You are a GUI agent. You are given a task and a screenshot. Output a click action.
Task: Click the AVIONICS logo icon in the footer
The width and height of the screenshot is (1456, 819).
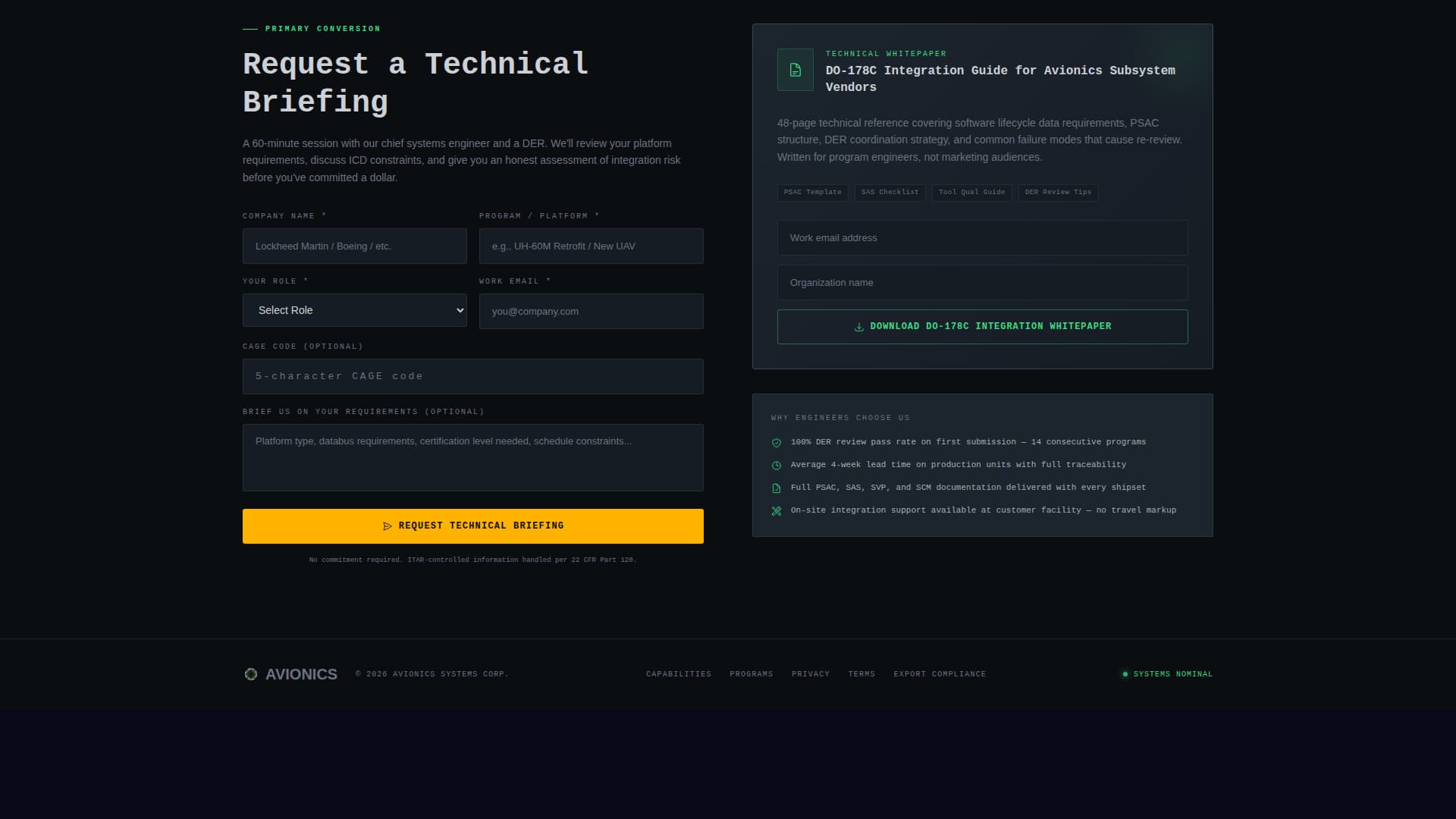pos(251,673)
